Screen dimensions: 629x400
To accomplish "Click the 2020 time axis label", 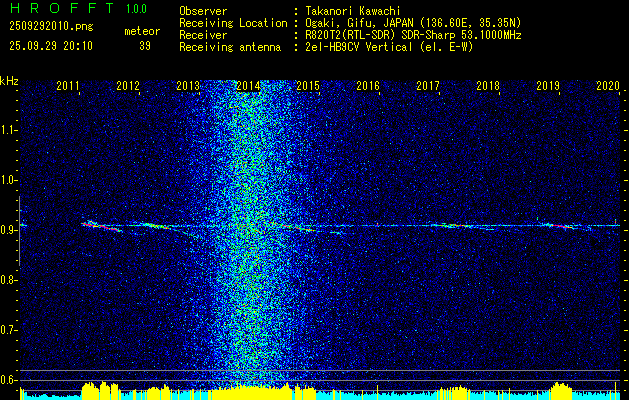I will pos(608,85).
